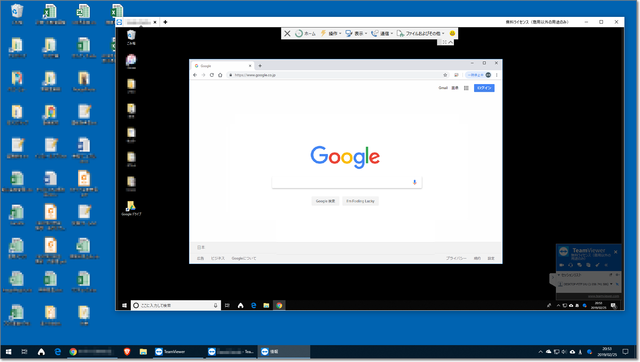
Task: Open the Google apps grid icon
Action: 466,88
